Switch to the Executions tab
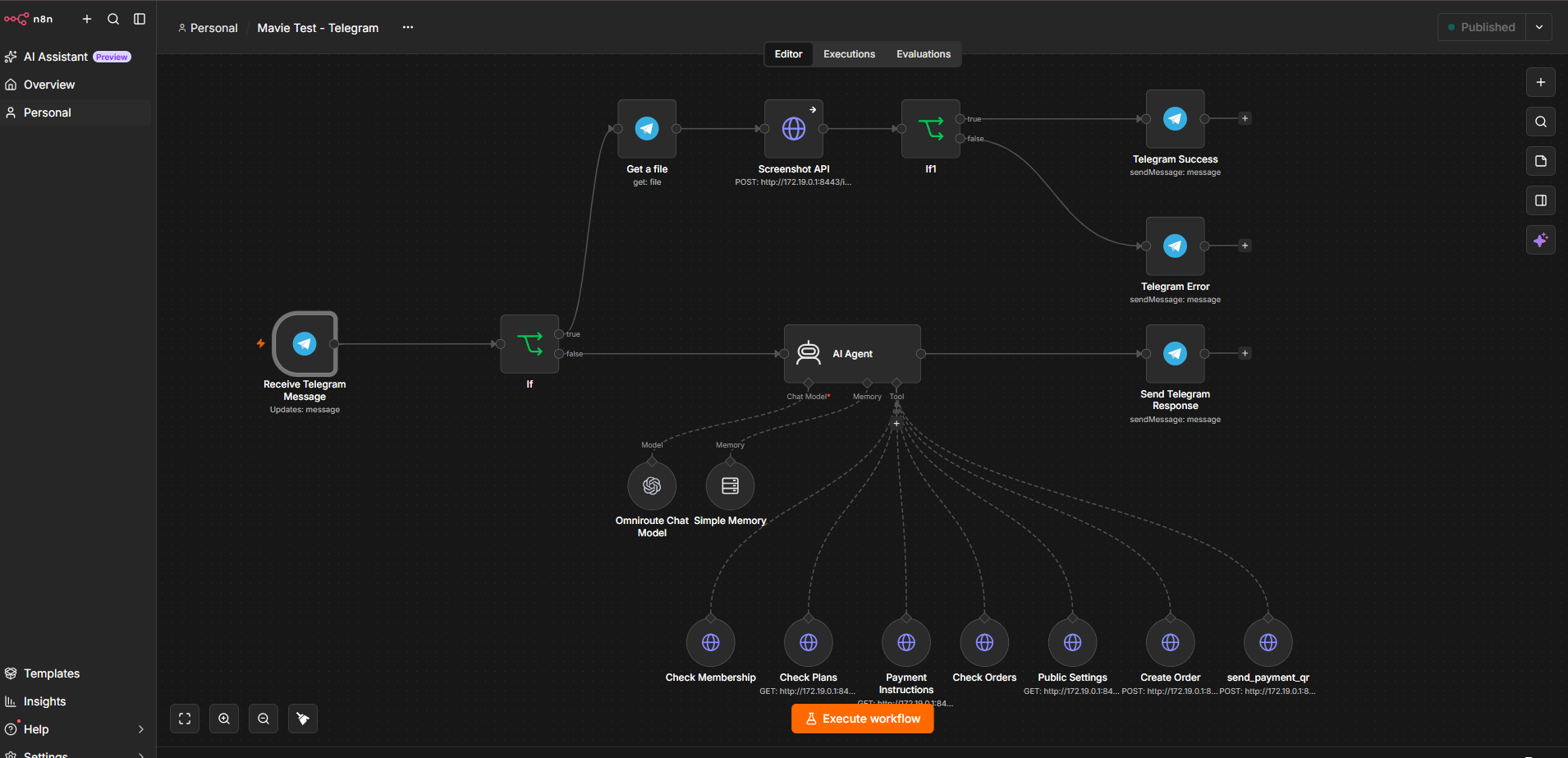This screenshot has width=1568, height=758. tap(849, 54)
